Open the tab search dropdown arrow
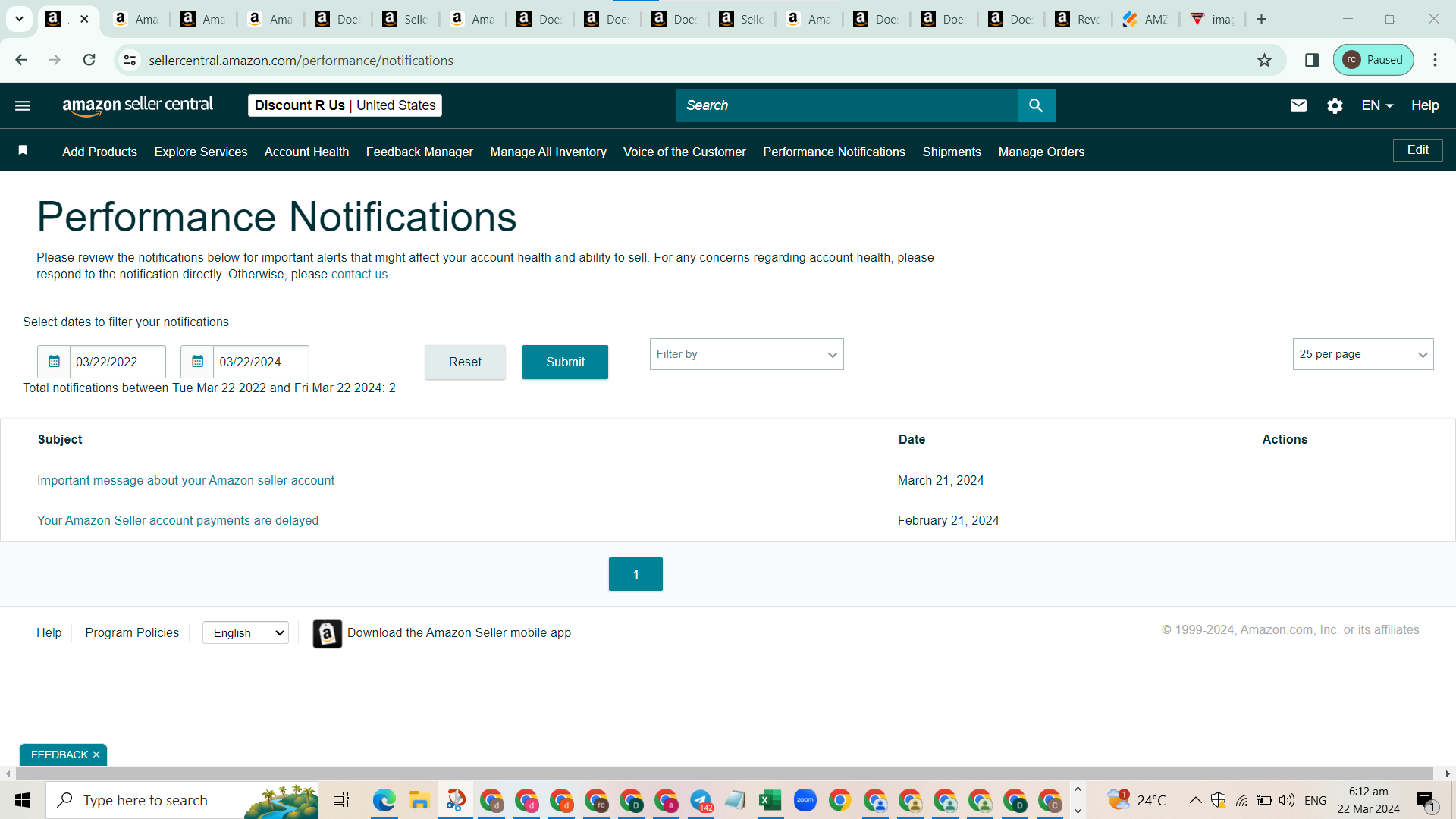The height and width of the screenshot is (819, 1456). pos(19,19)
